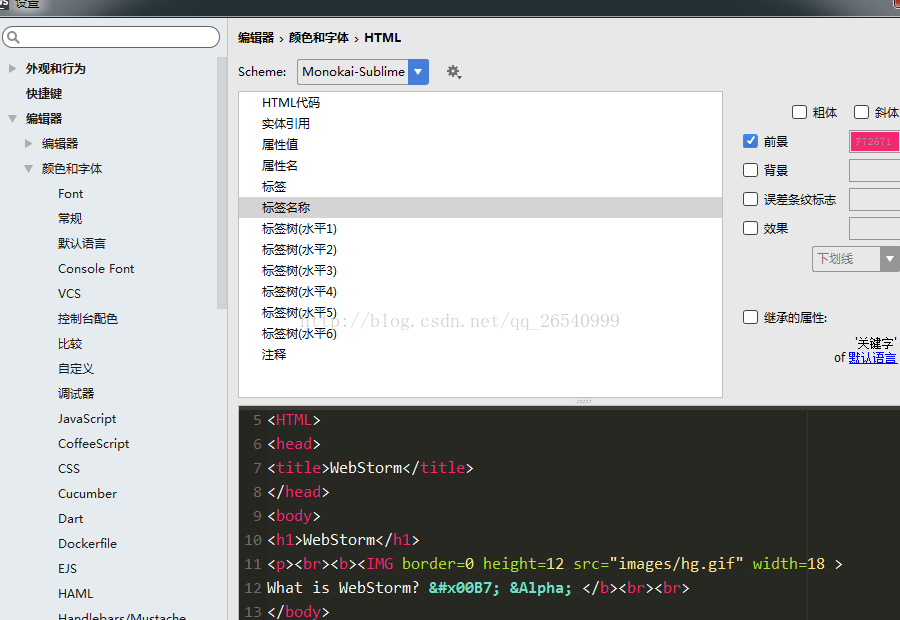The image size is (900, 620).
Task: Check the 背景 checkbox
Action: click(750, 170)
